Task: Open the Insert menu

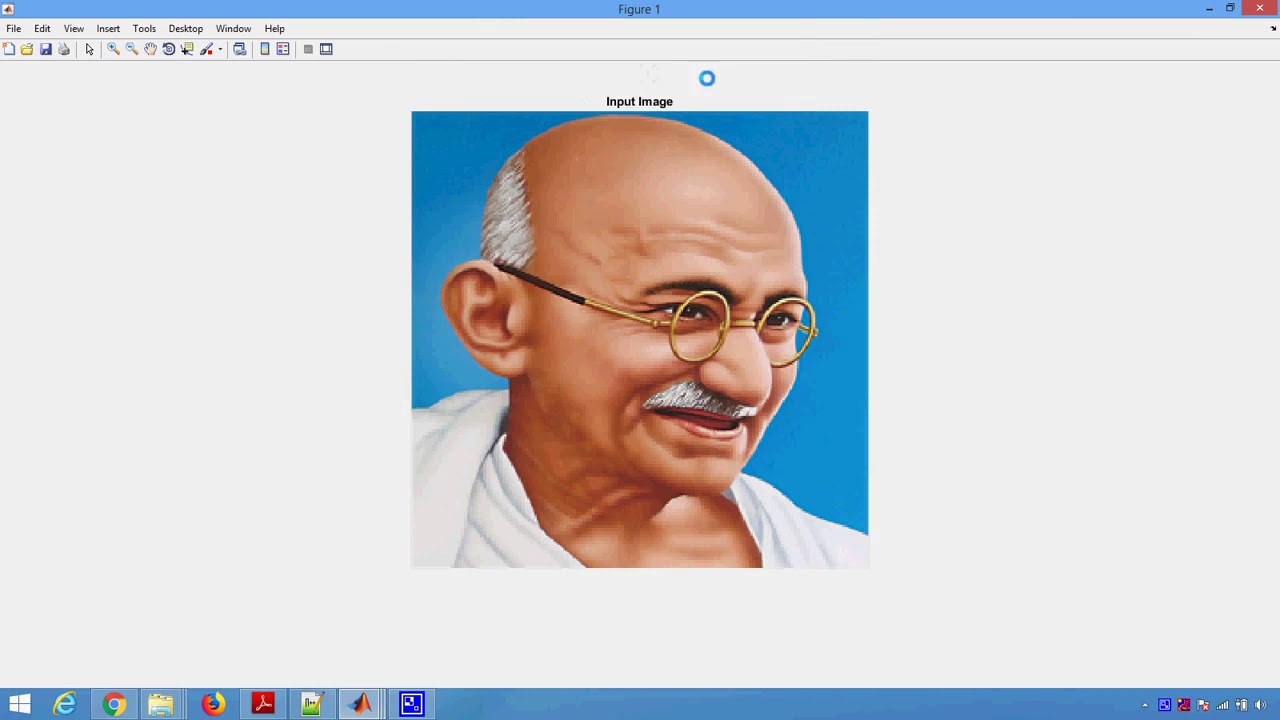Action: tap(108, 29)
